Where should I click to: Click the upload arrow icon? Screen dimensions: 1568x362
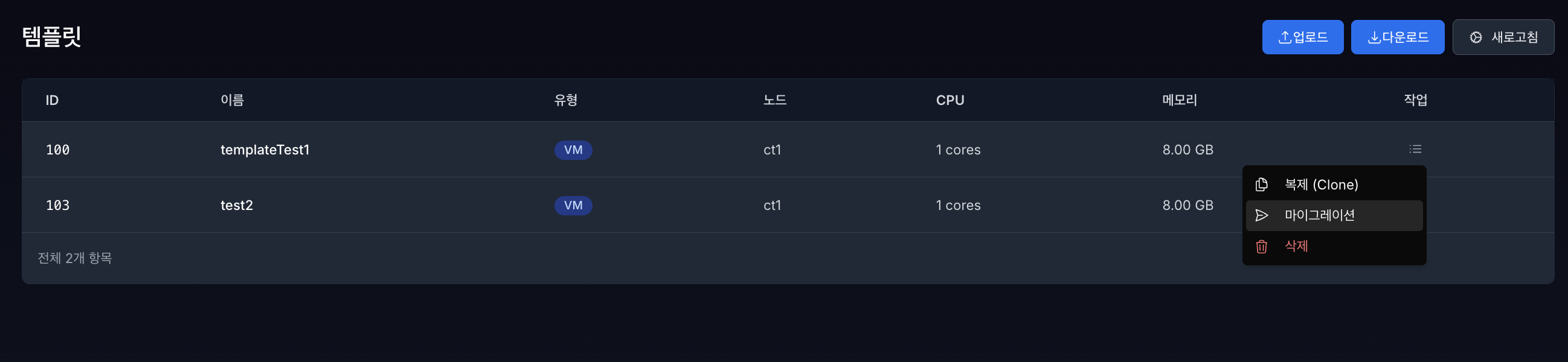click(x=1284, y=37)
